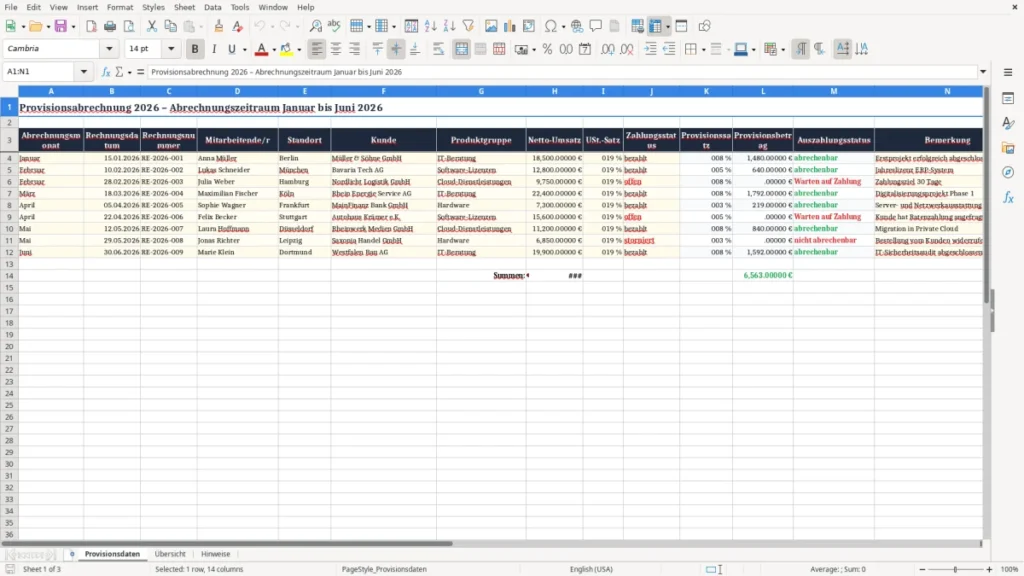Click the Save document icon
Screen dimensions: 1024x576
pyautogui.click(x=61, y=26)
